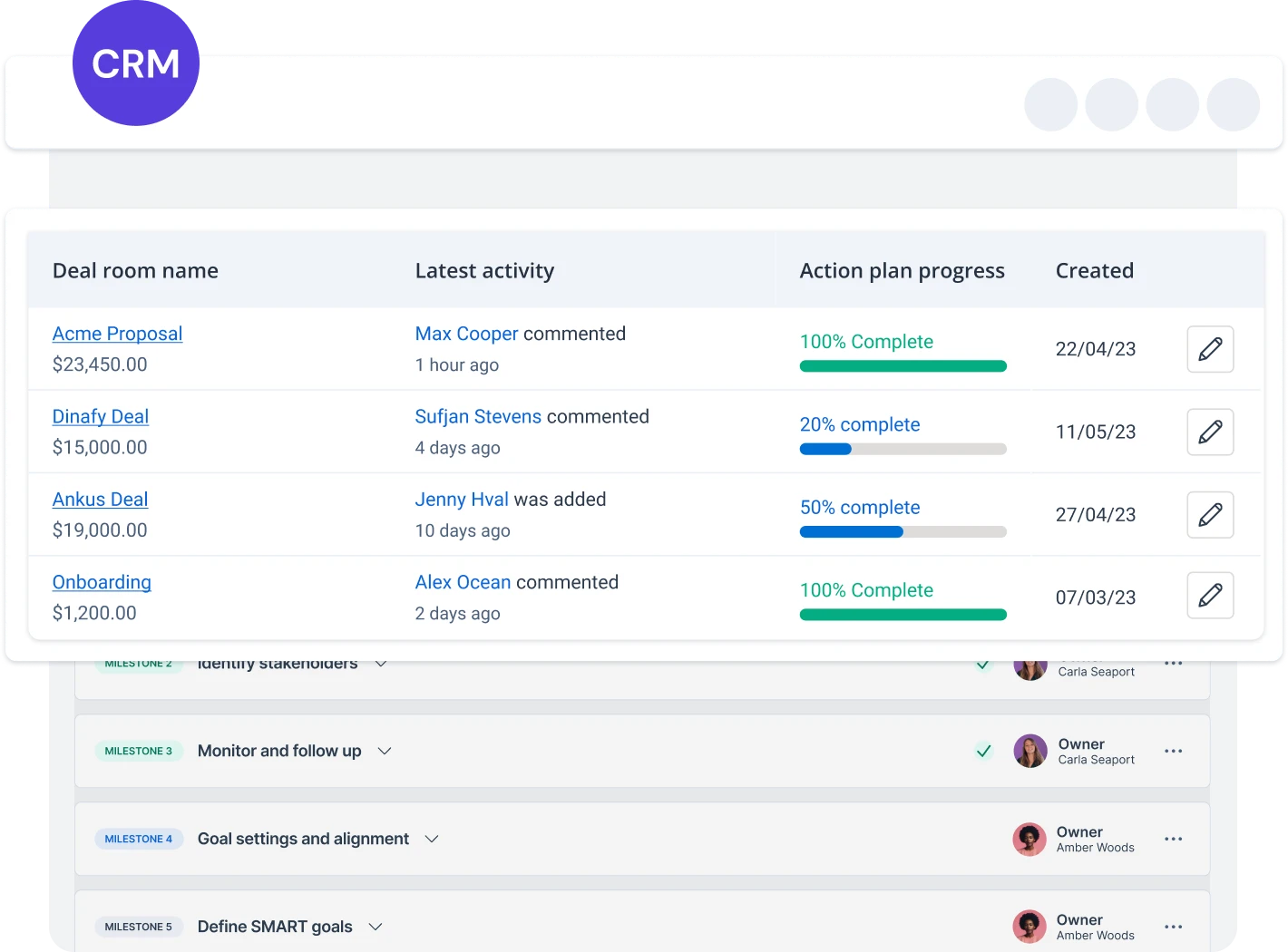Toggle the completion check on Identify stakeholders

(983, 664)
